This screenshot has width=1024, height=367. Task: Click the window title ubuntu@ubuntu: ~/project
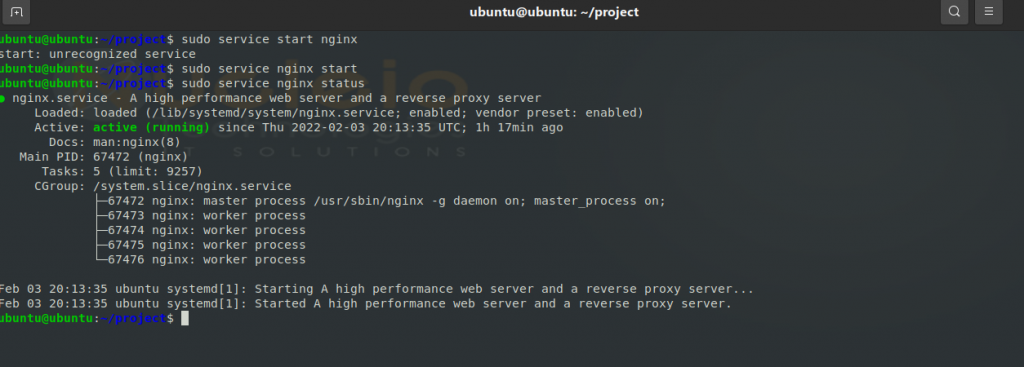point(554,12)
